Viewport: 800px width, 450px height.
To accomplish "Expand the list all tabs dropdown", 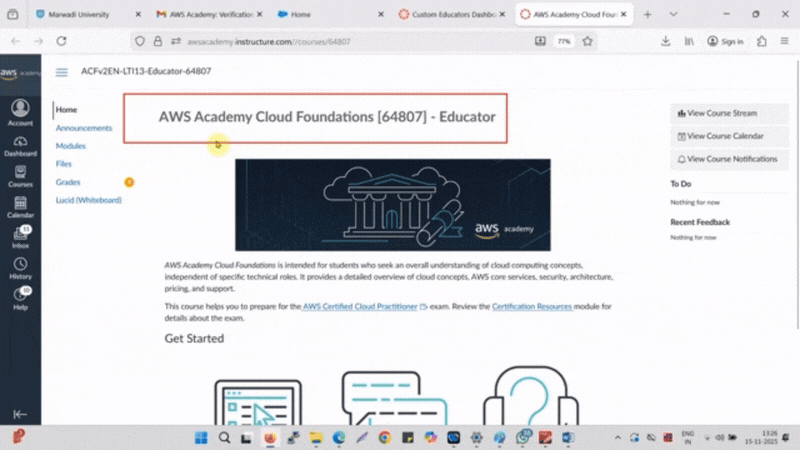I will click(673, 14).
